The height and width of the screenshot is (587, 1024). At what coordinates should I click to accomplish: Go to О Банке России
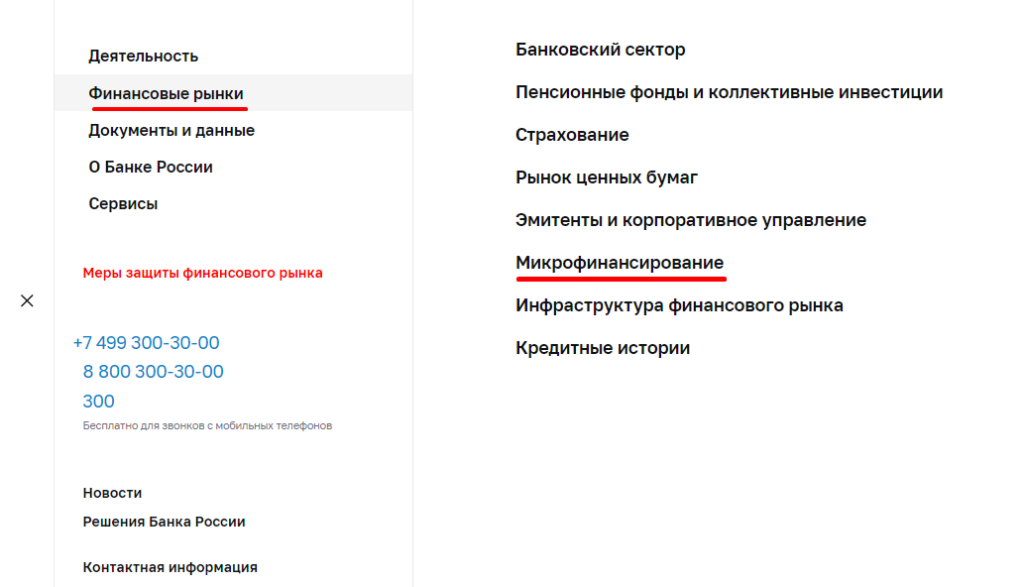pos(150,167)
